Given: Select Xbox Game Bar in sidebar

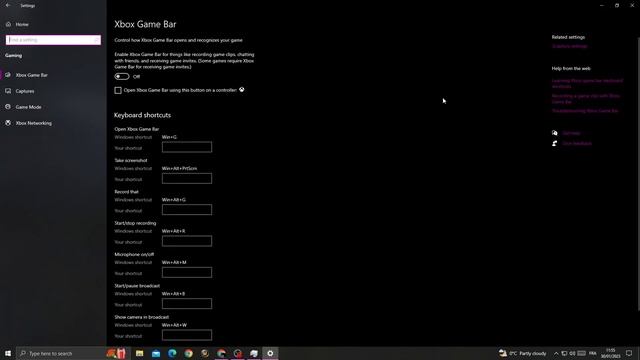Looking at the screenshot, I should coord(32,75).
